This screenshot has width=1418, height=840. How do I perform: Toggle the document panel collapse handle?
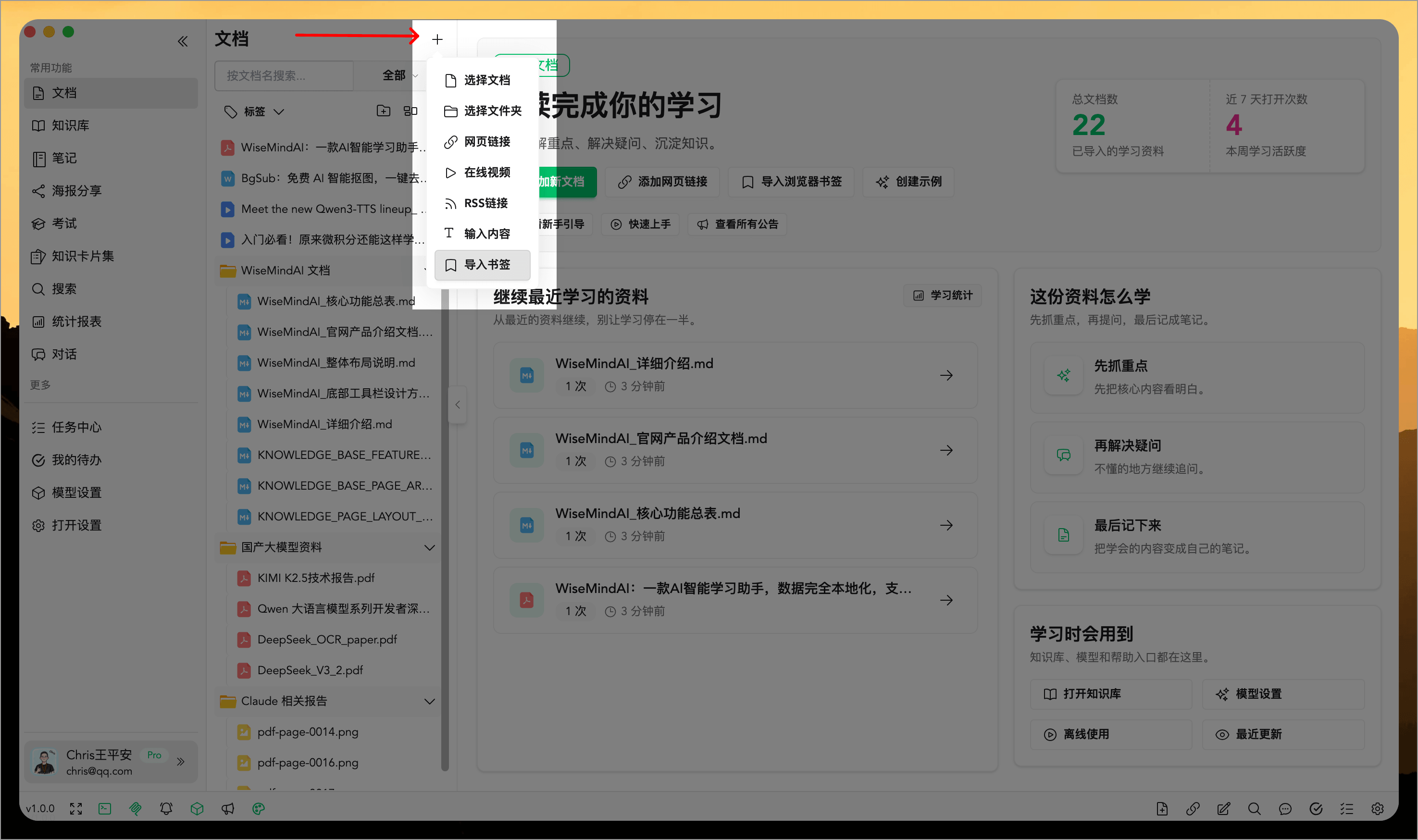[x=458, y=404]
